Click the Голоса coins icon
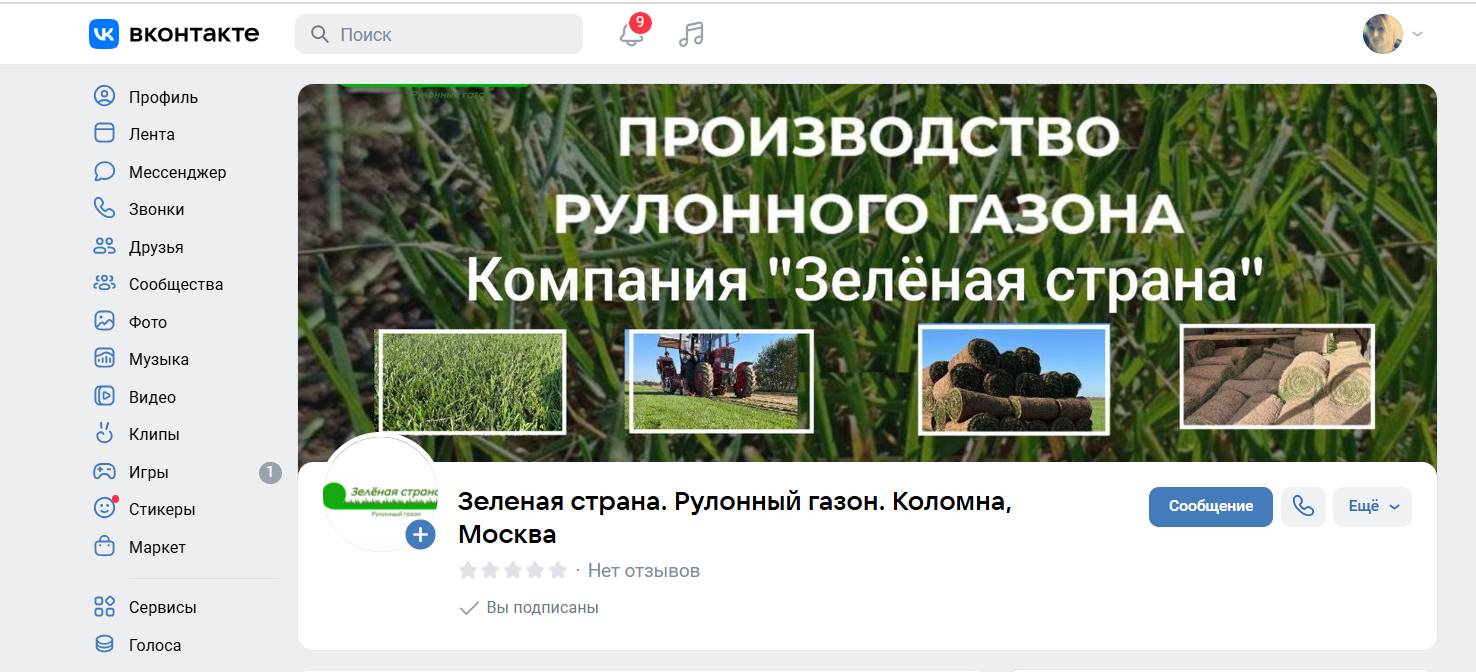This screenshot has width=1476, height=672. 105,645
